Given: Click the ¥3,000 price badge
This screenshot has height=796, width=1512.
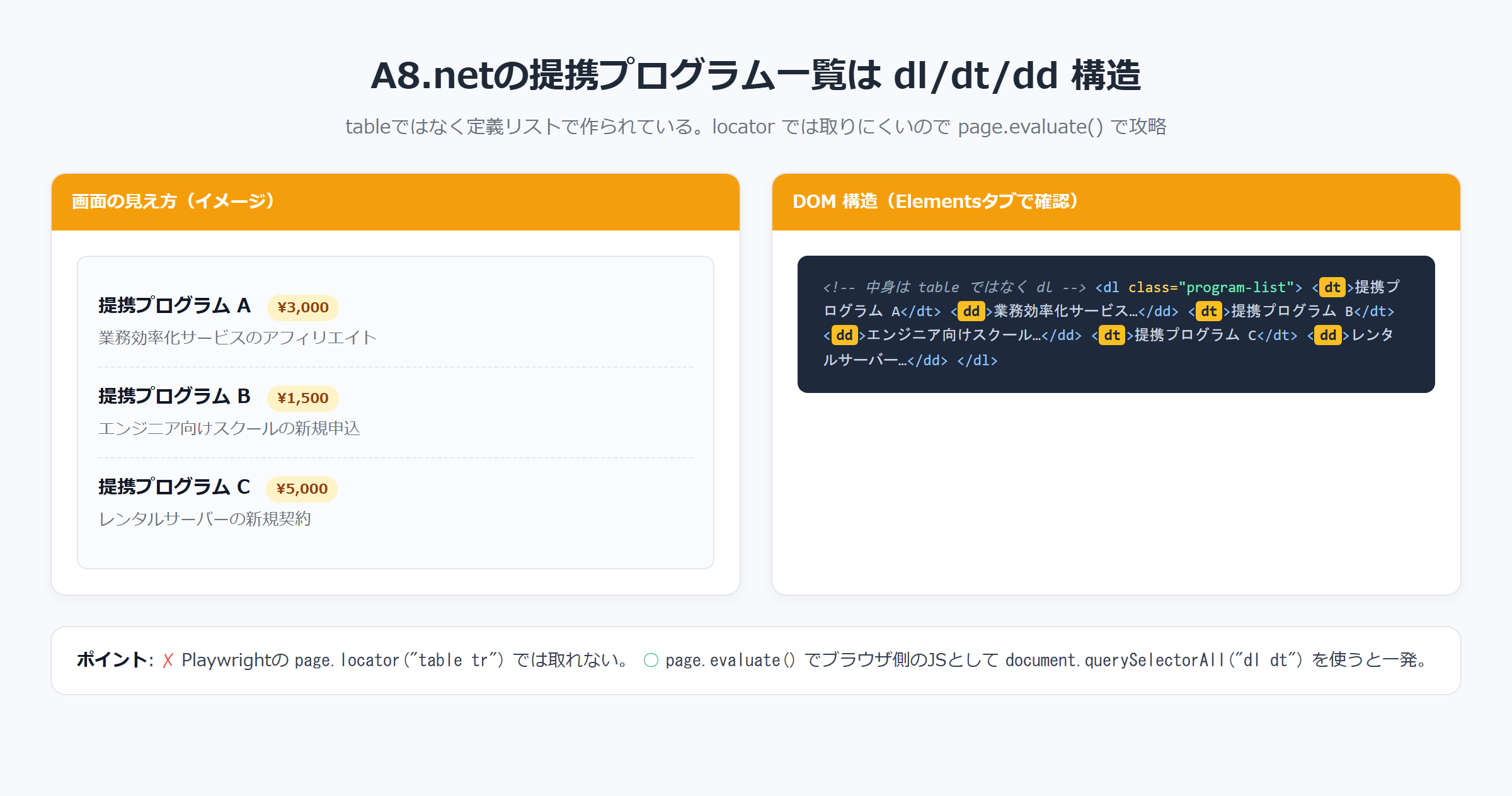Looking at the screenshot, I should (x=303, y=307).
